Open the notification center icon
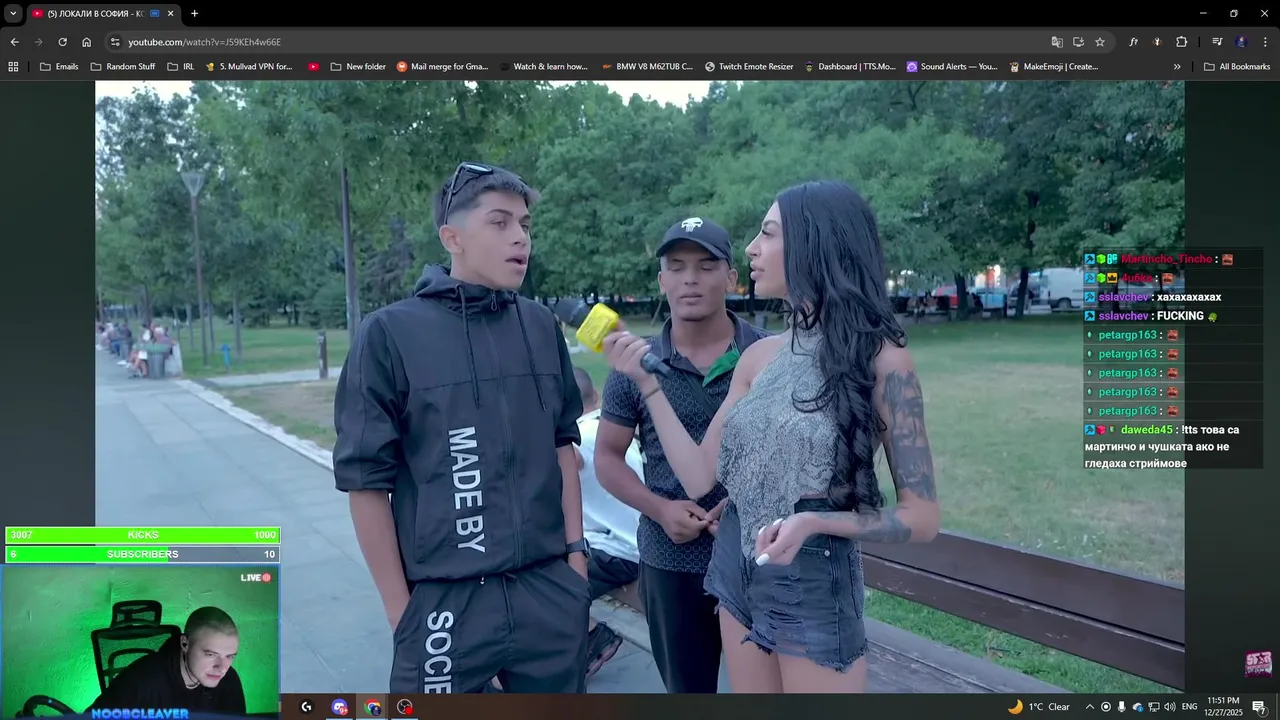Screen dimensions: 1280x720 (x=1259, y=707)
